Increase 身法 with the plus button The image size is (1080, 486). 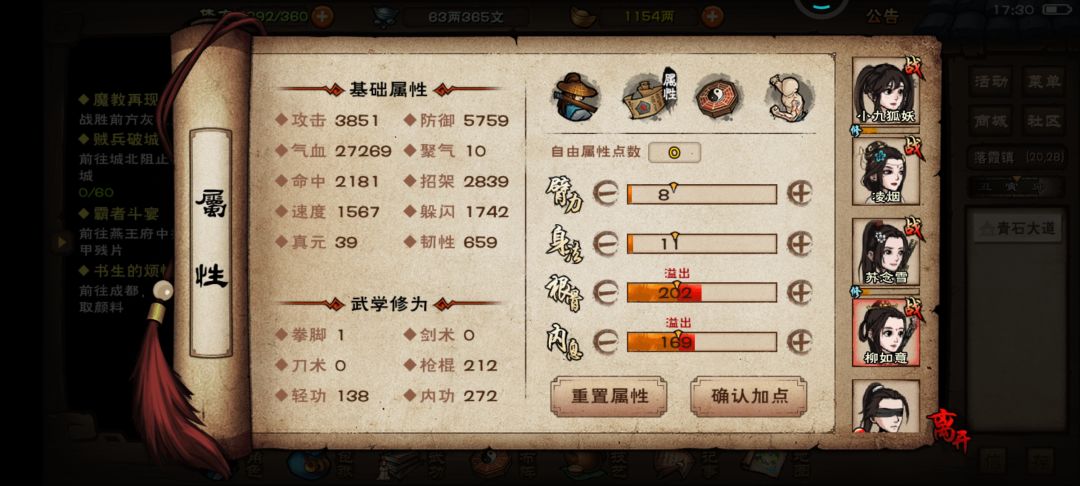click(800, 243)
